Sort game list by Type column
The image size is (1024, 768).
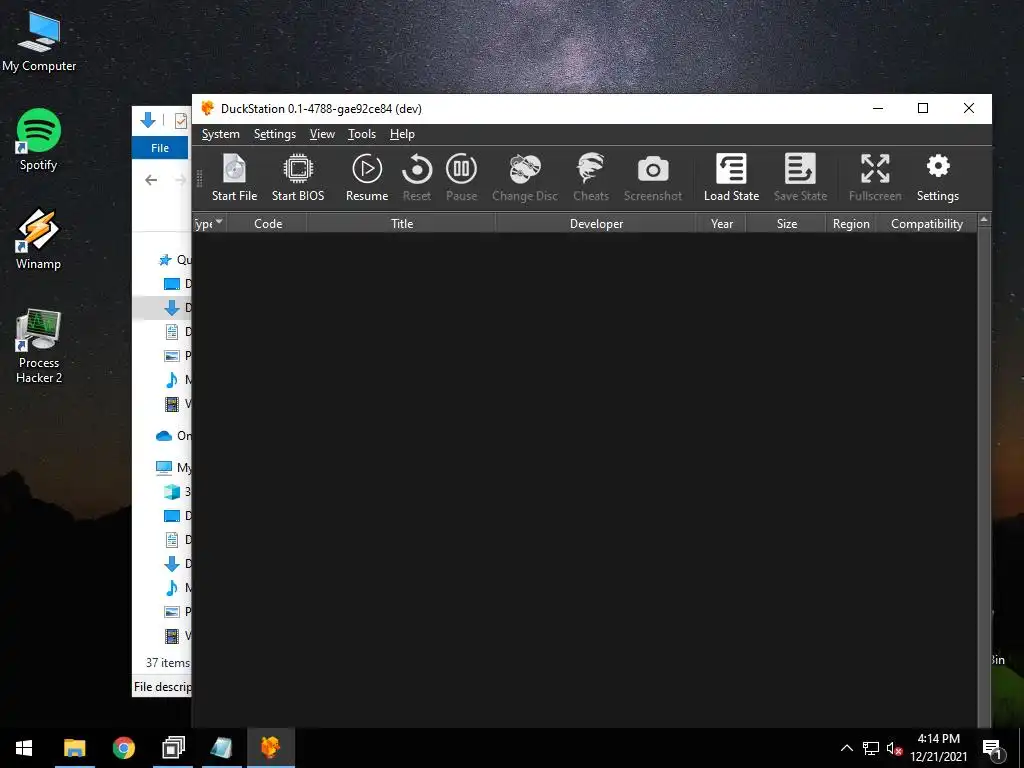[209, 223]
